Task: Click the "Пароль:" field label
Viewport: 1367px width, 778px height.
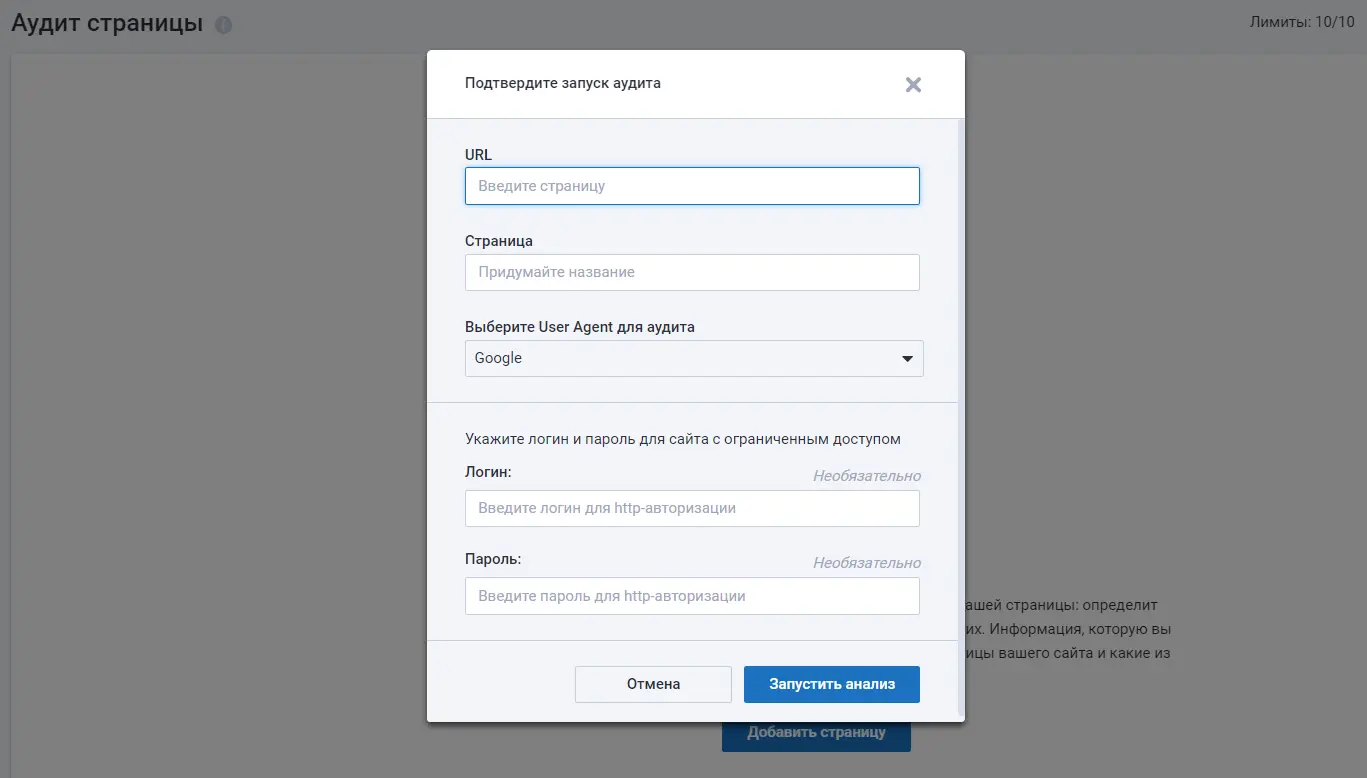Action: pyautogui.click(x=493, y=558)
